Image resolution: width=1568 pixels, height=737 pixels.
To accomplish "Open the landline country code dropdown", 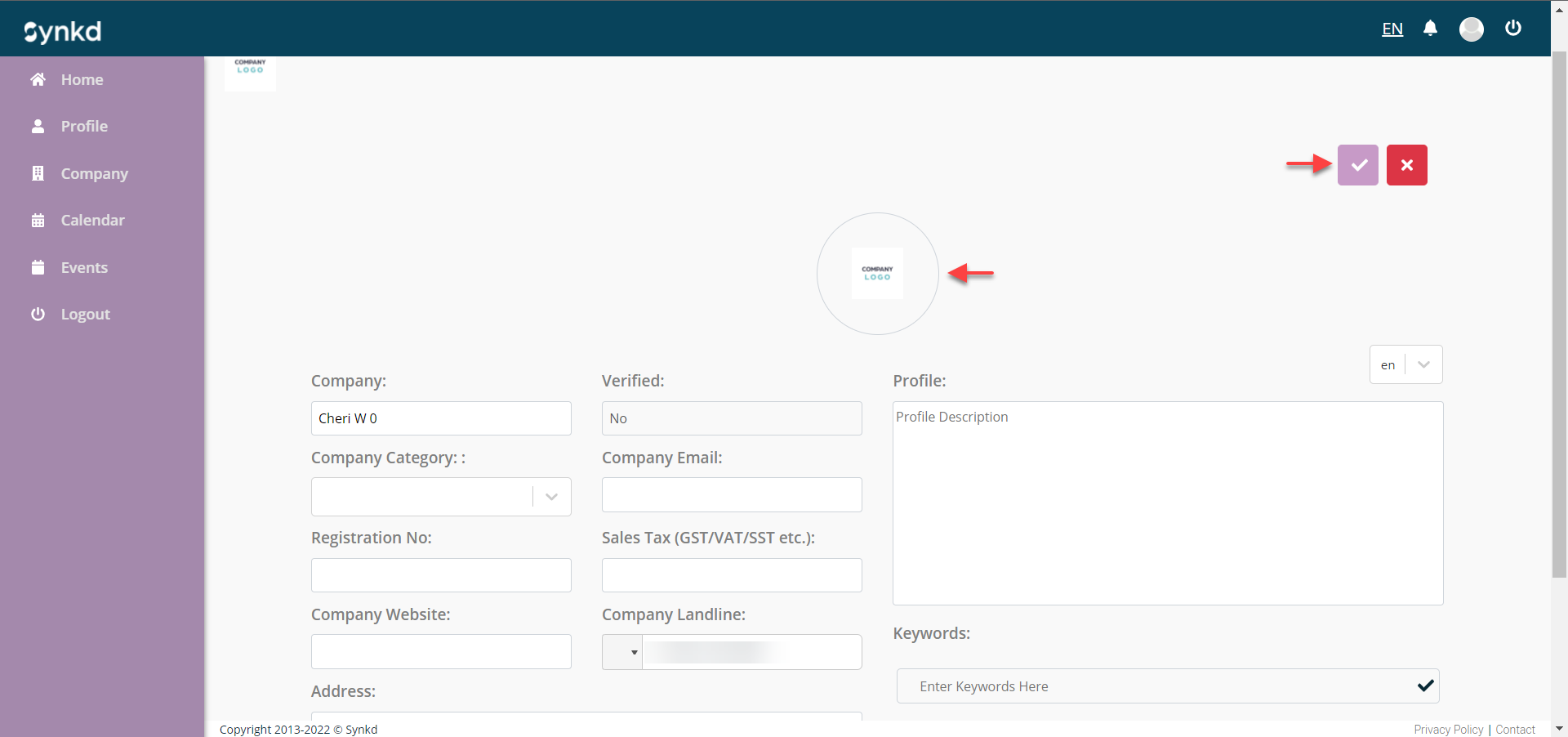I will click(x=623, y=652).
